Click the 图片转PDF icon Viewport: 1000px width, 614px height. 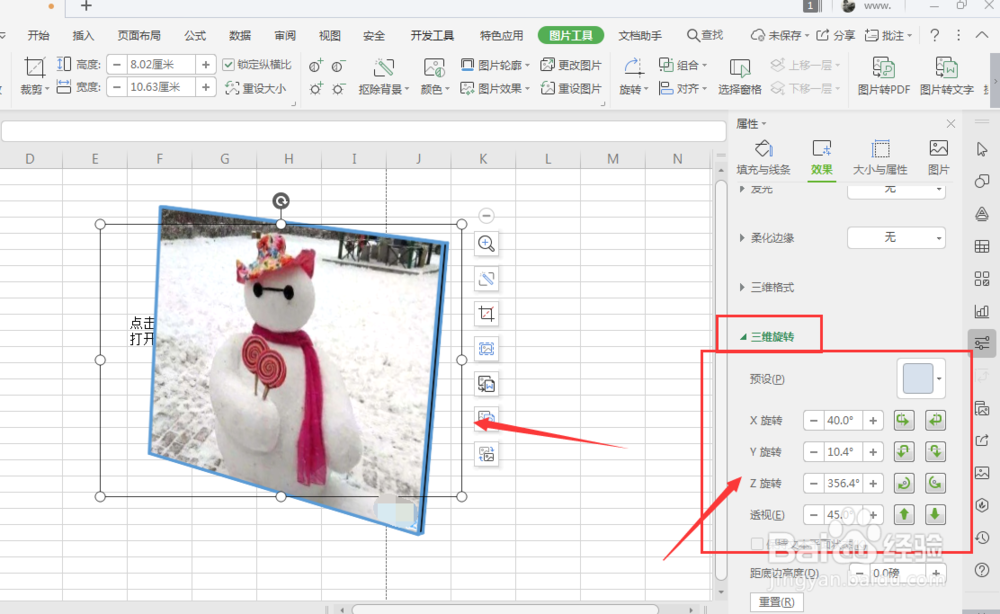coord(883,68)
